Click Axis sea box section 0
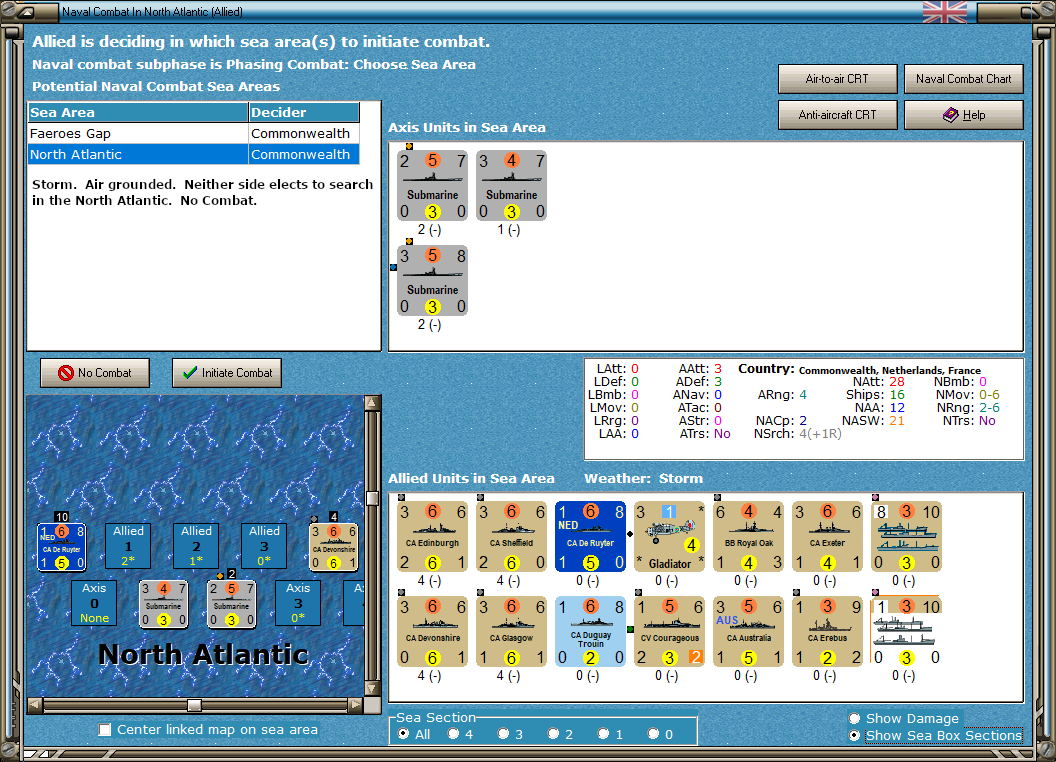Screen dimensions: 1056x762 point(94,603)
